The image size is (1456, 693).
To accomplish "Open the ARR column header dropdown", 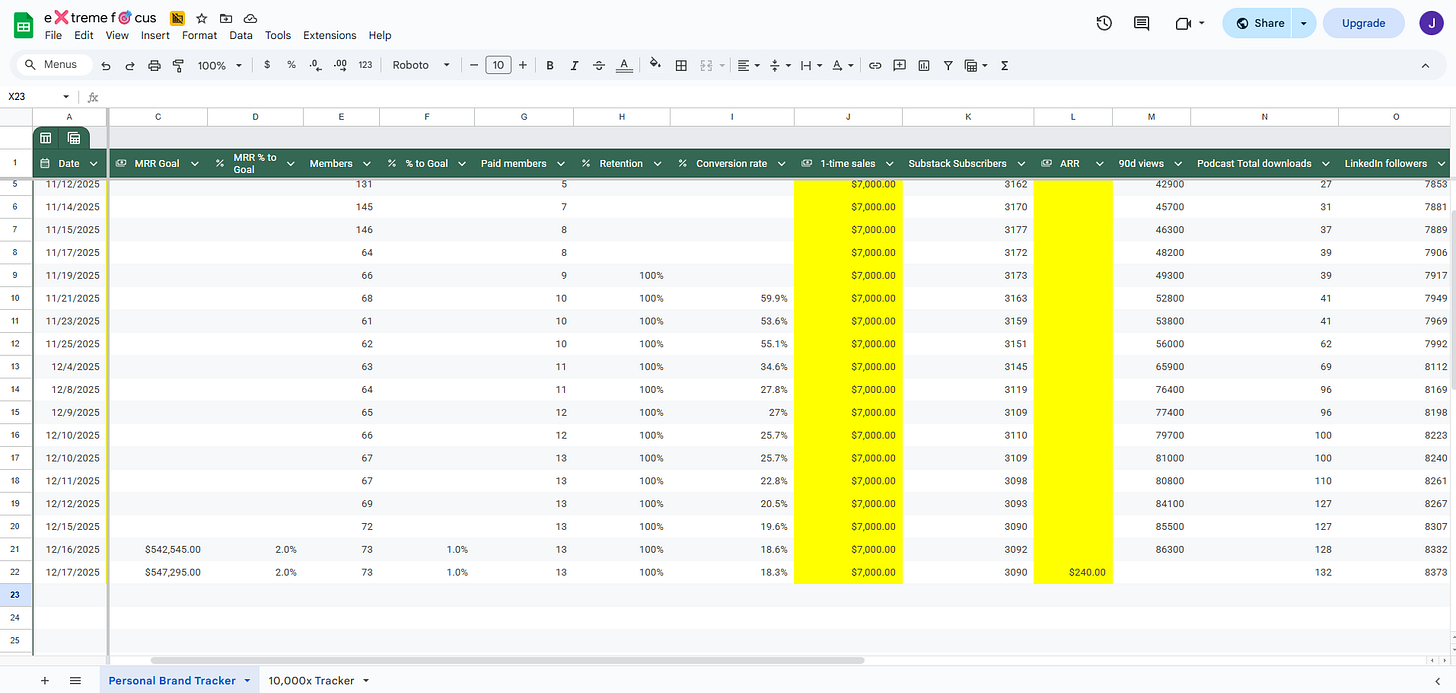I will pos(1098,163).
